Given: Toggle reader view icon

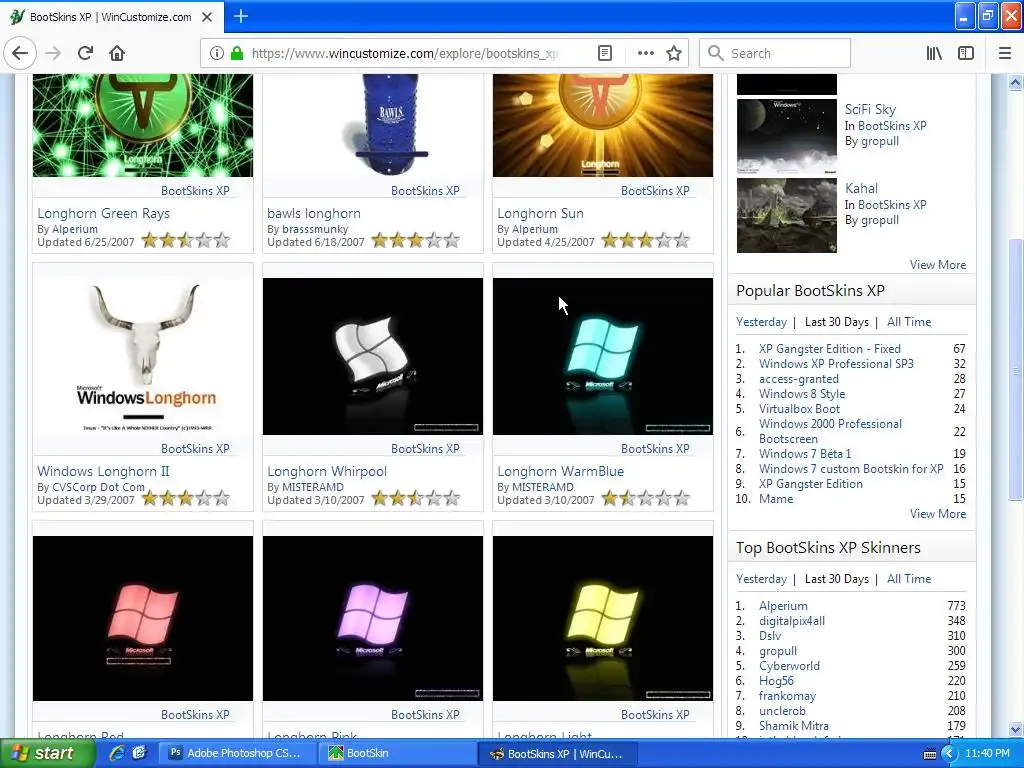Looking at the screenshot, I should 605,53.
